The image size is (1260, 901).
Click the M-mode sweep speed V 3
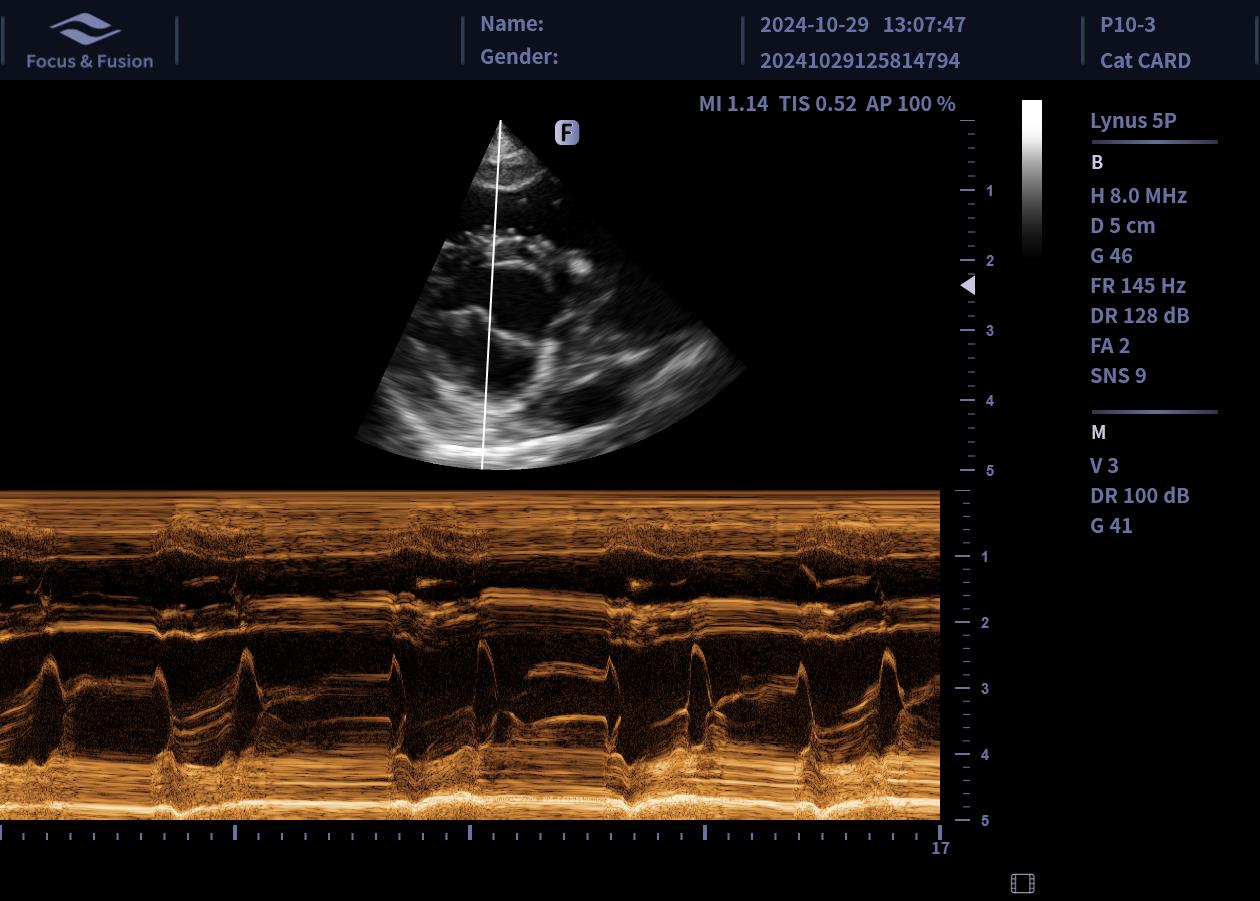[x=1104, y=465]
